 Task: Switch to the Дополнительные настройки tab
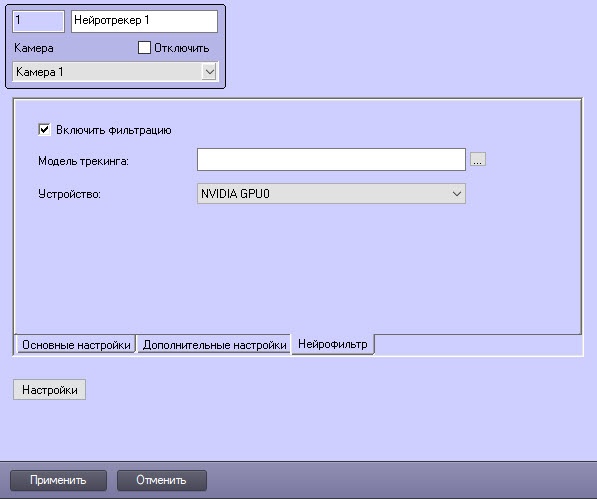(214, 345)
